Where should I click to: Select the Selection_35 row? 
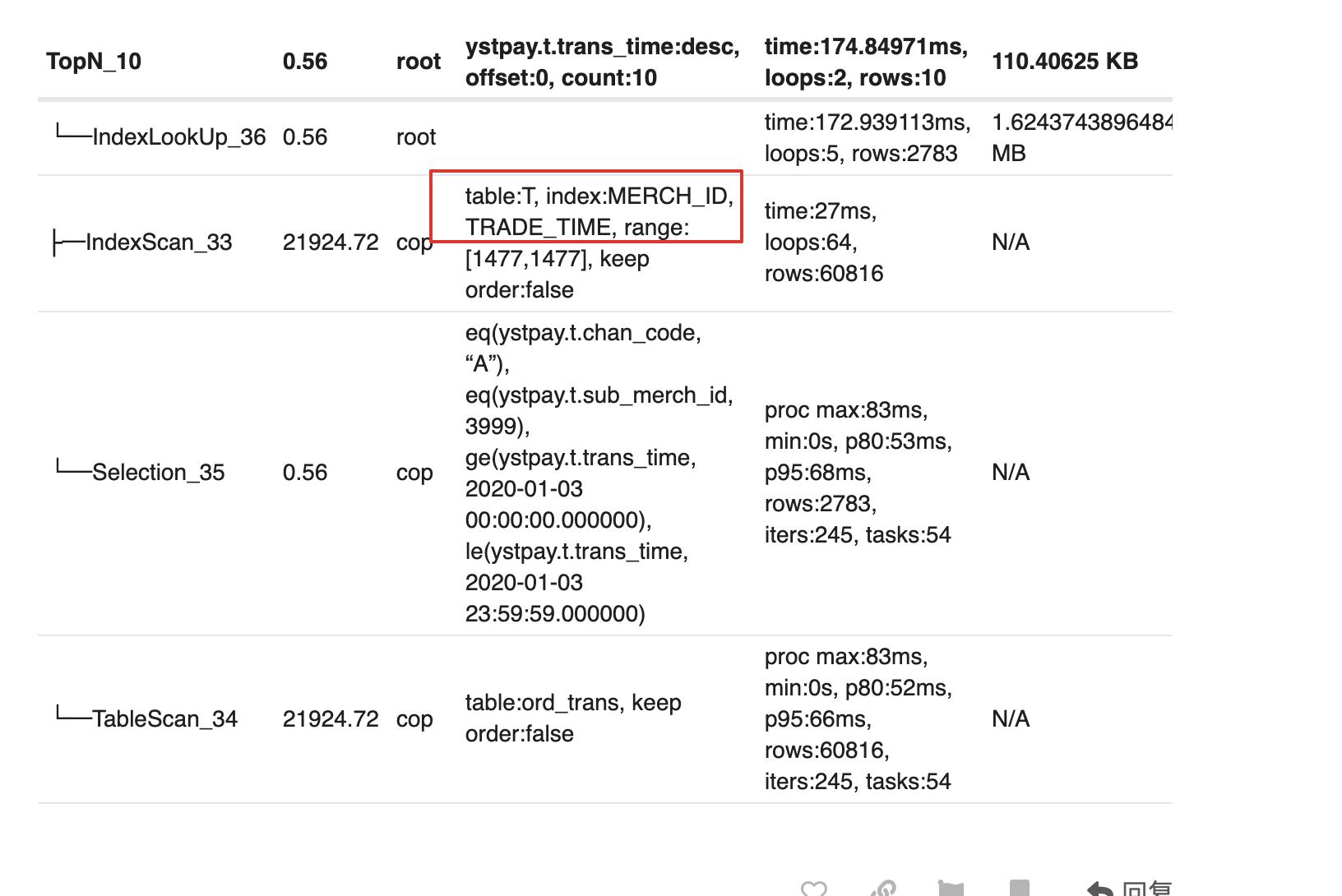(158, 473)
